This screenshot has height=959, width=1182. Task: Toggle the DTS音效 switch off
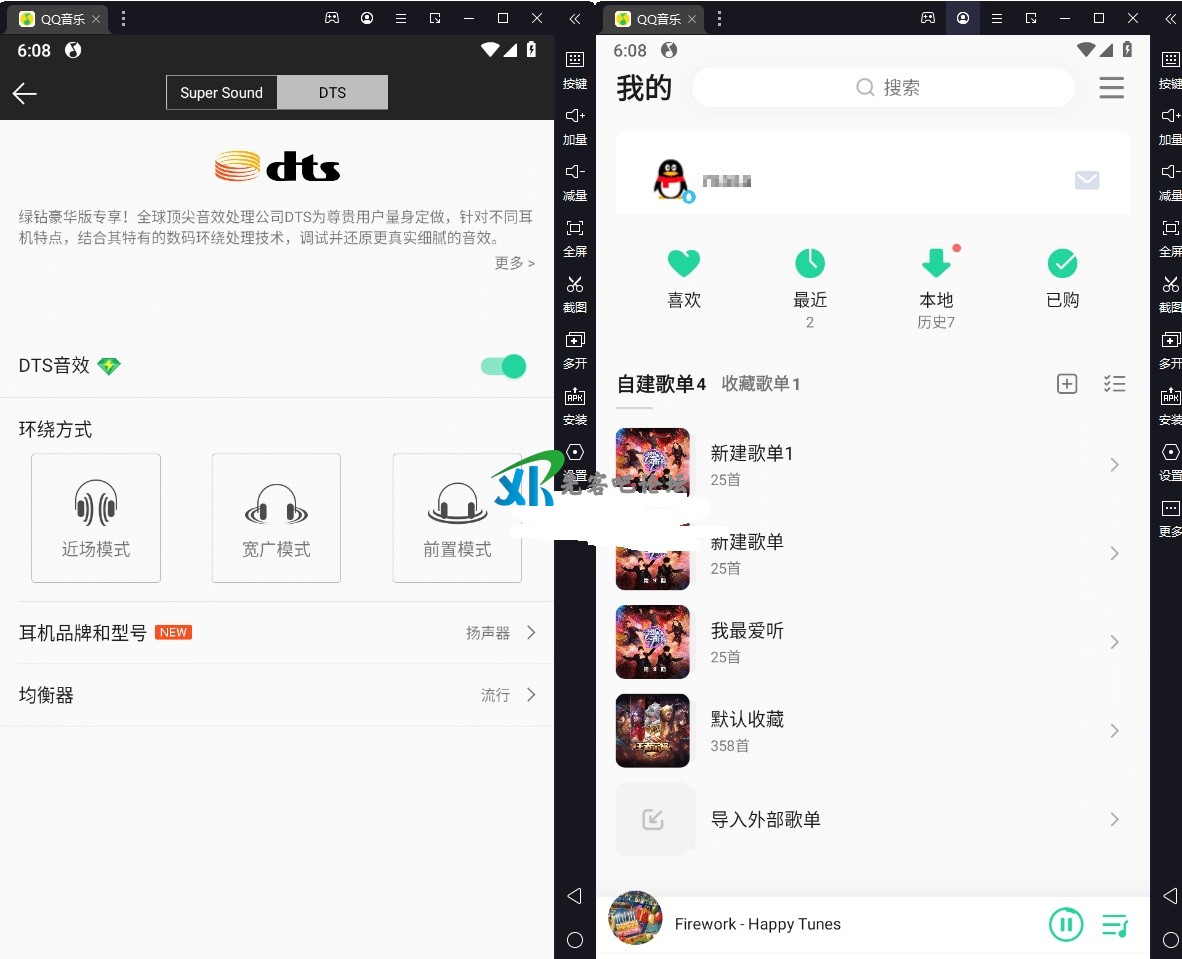pyautogui.click(x=503, y=366)
